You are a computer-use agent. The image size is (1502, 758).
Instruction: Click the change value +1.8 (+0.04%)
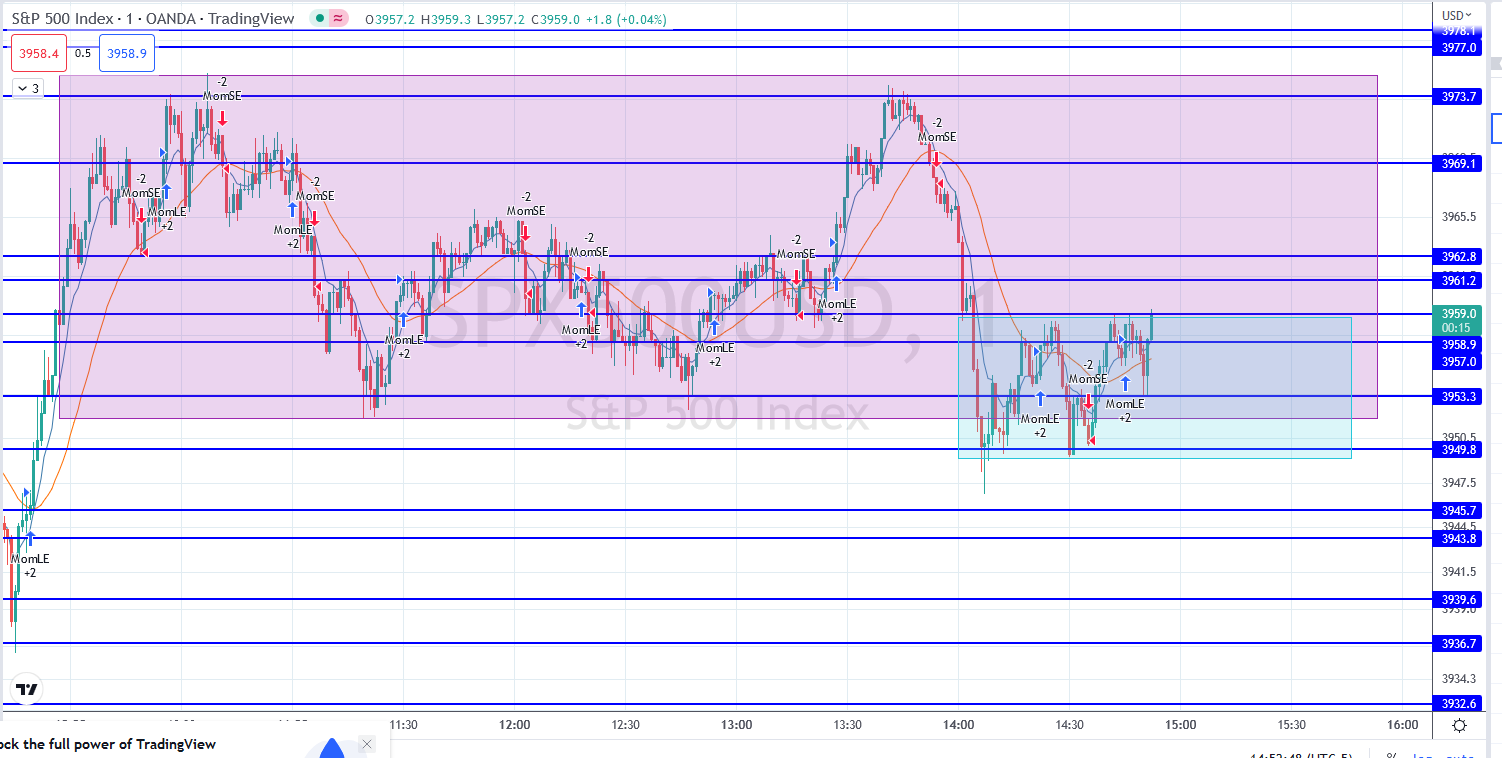coord(624,19)
